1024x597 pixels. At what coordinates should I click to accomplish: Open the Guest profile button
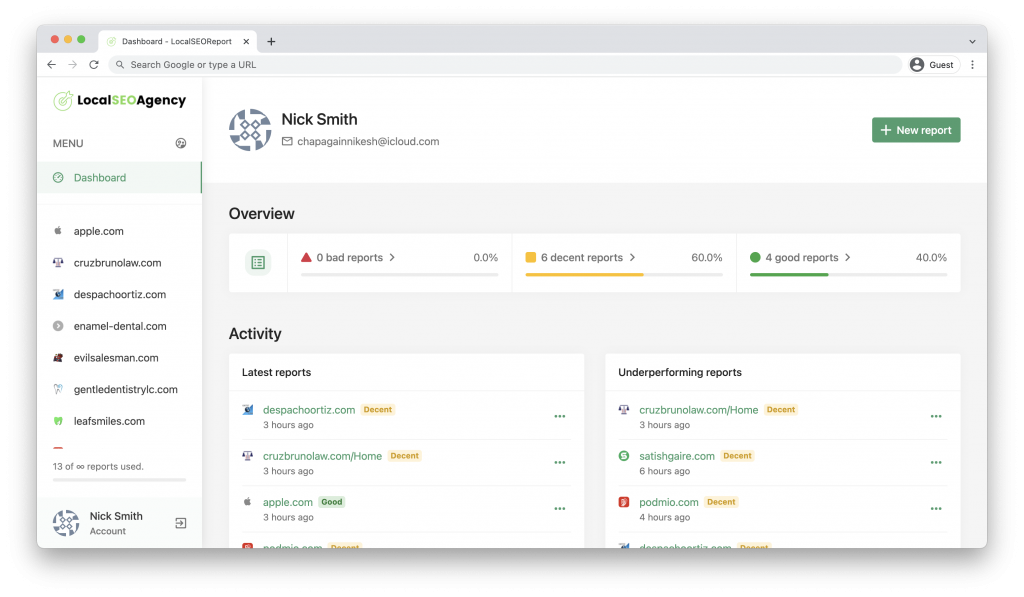click(933, 65)
